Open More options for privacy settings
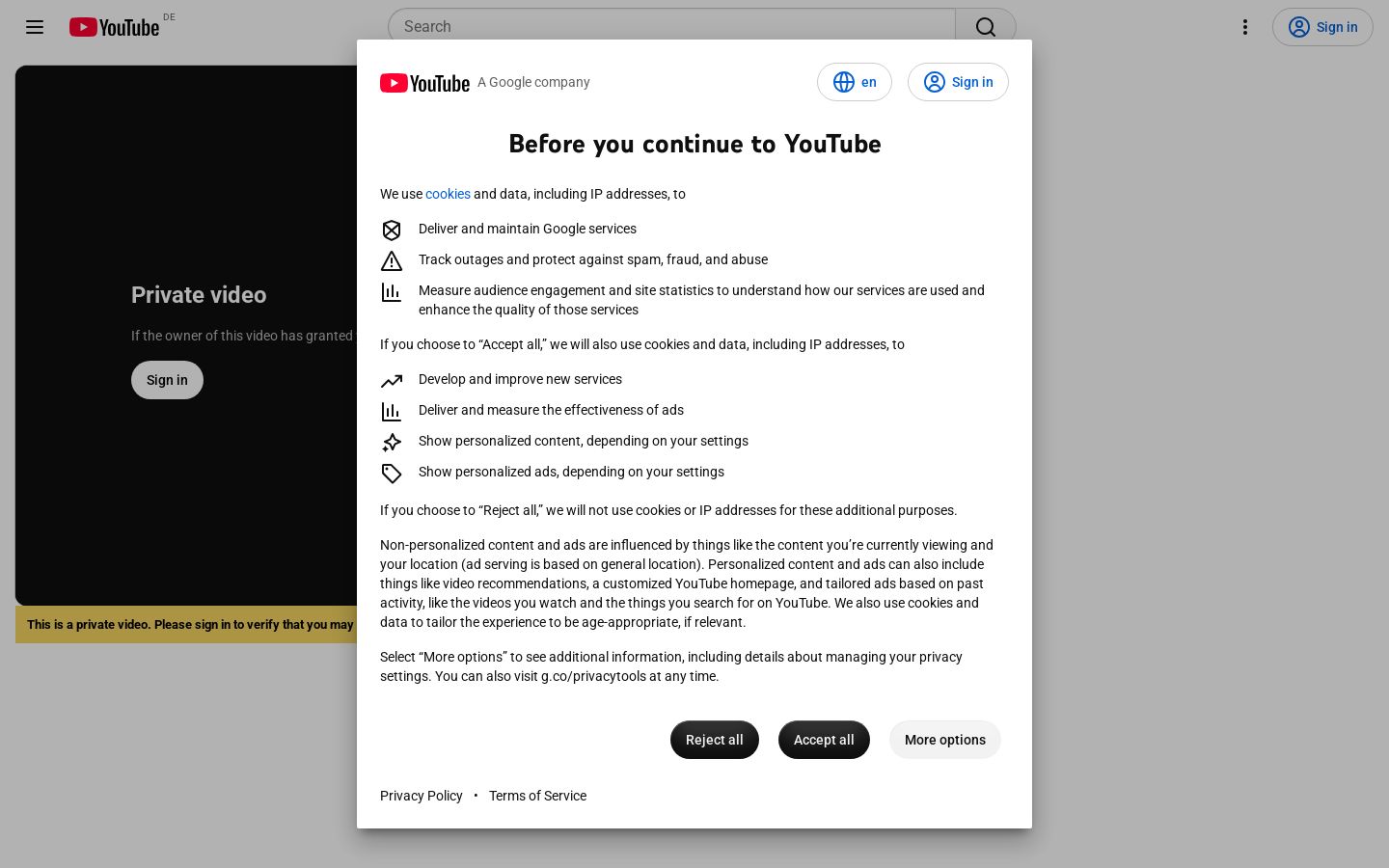The image size is (1389, 868). pos(945,740)
